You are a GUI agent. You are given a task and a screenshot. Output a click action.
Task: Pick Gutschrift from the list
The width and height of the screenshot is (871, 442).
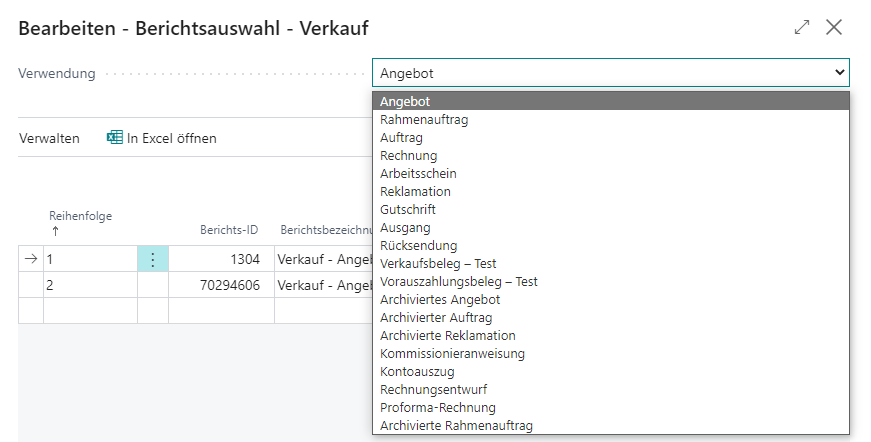tap(408, 209)
